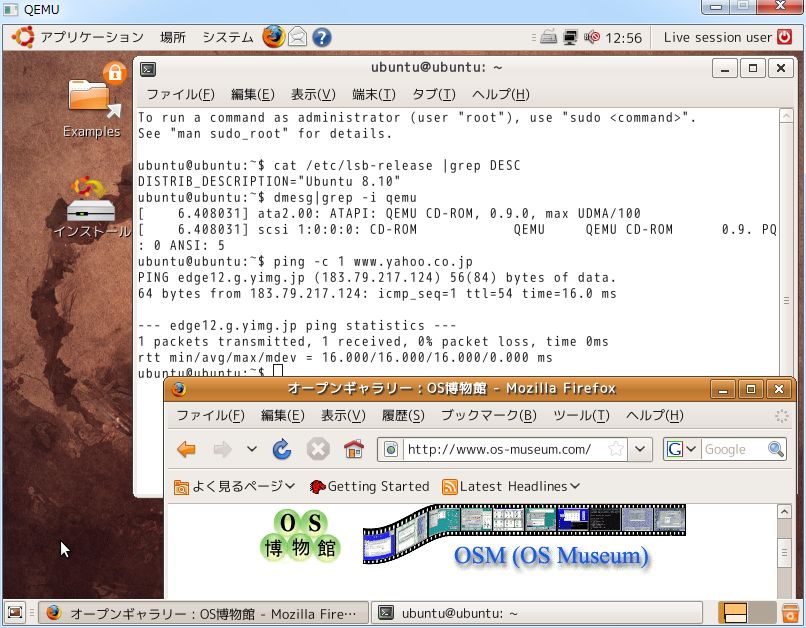The image size is (806, 628).
Task: Expand the よく見るページ bookmarks folder
Action: (234, 486)
